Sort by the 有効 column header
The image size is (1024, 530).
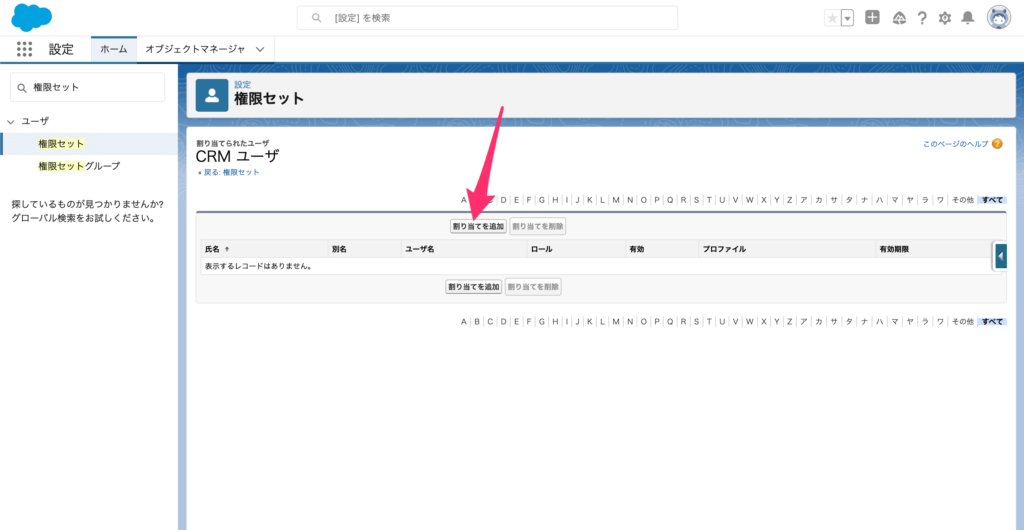pyautogui.click(x=637, y=249)
